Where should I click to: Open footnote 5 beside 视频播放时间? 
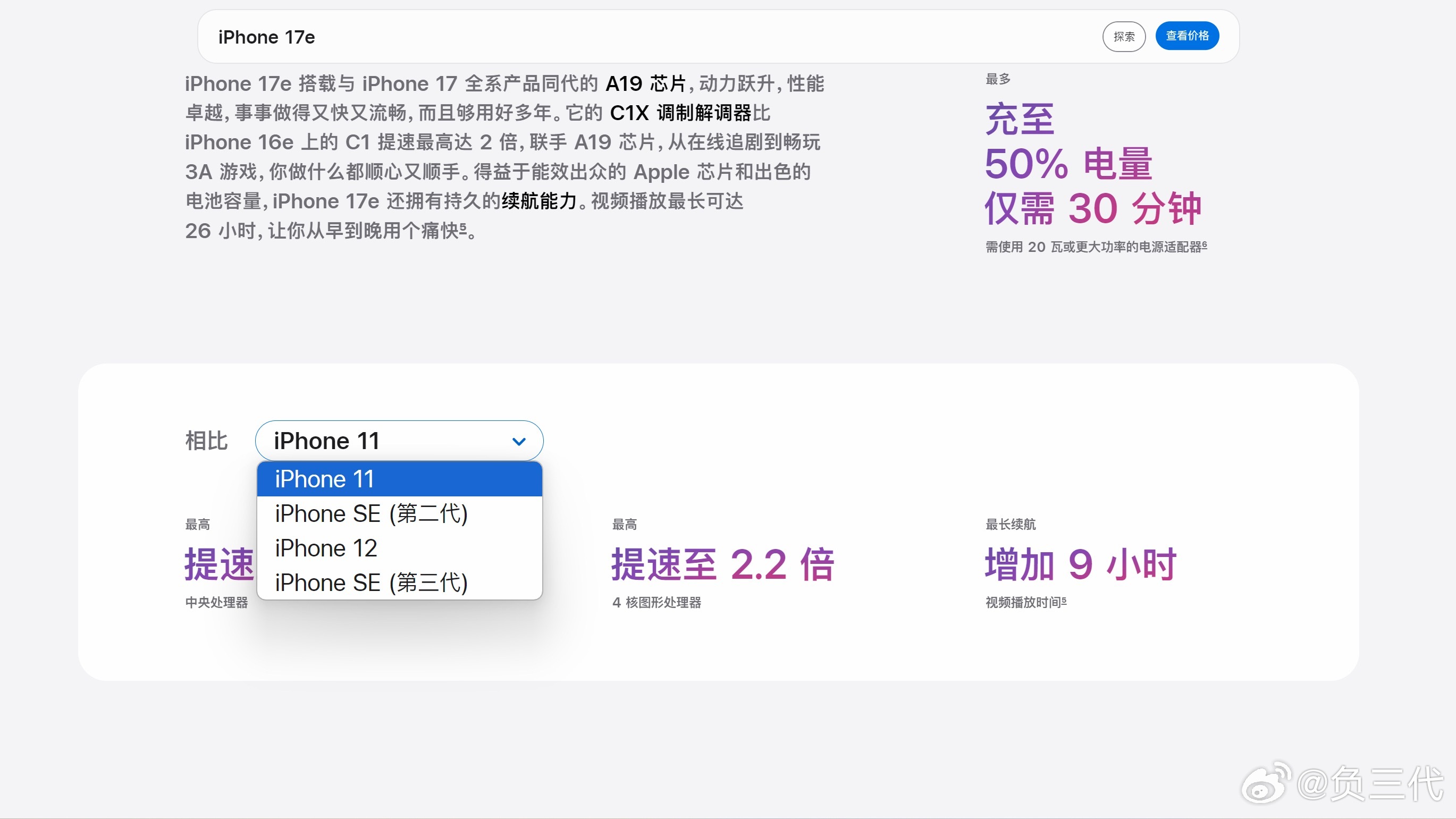pyautogui.click(x=1064, y=600)
